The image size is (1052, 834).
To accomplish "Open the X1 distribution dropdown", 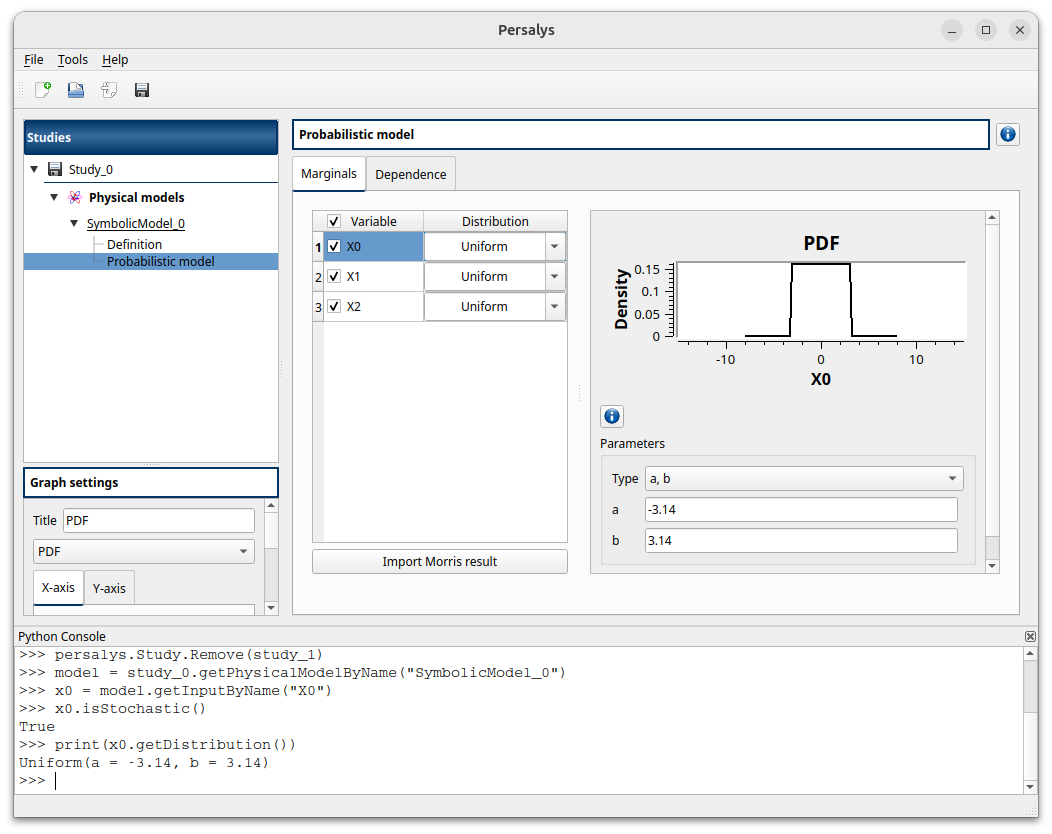I will point(555,277).
